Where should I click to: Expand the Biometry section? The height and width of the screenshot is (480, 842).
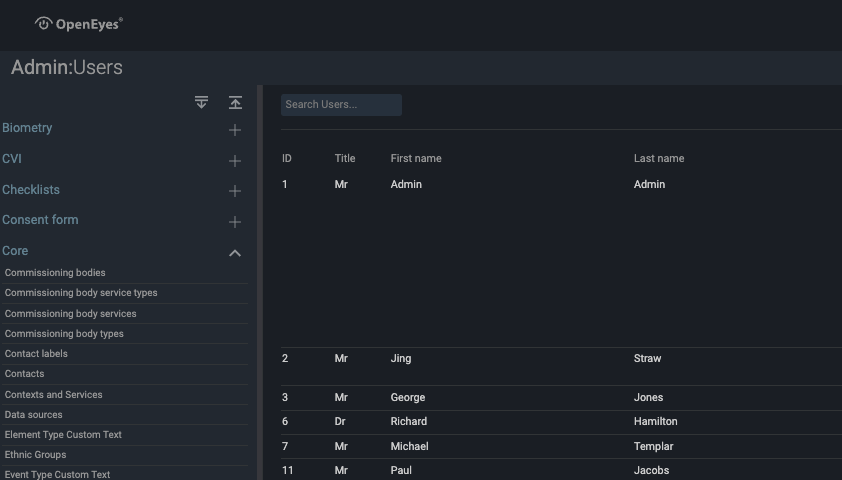click(x=235, y=130)
